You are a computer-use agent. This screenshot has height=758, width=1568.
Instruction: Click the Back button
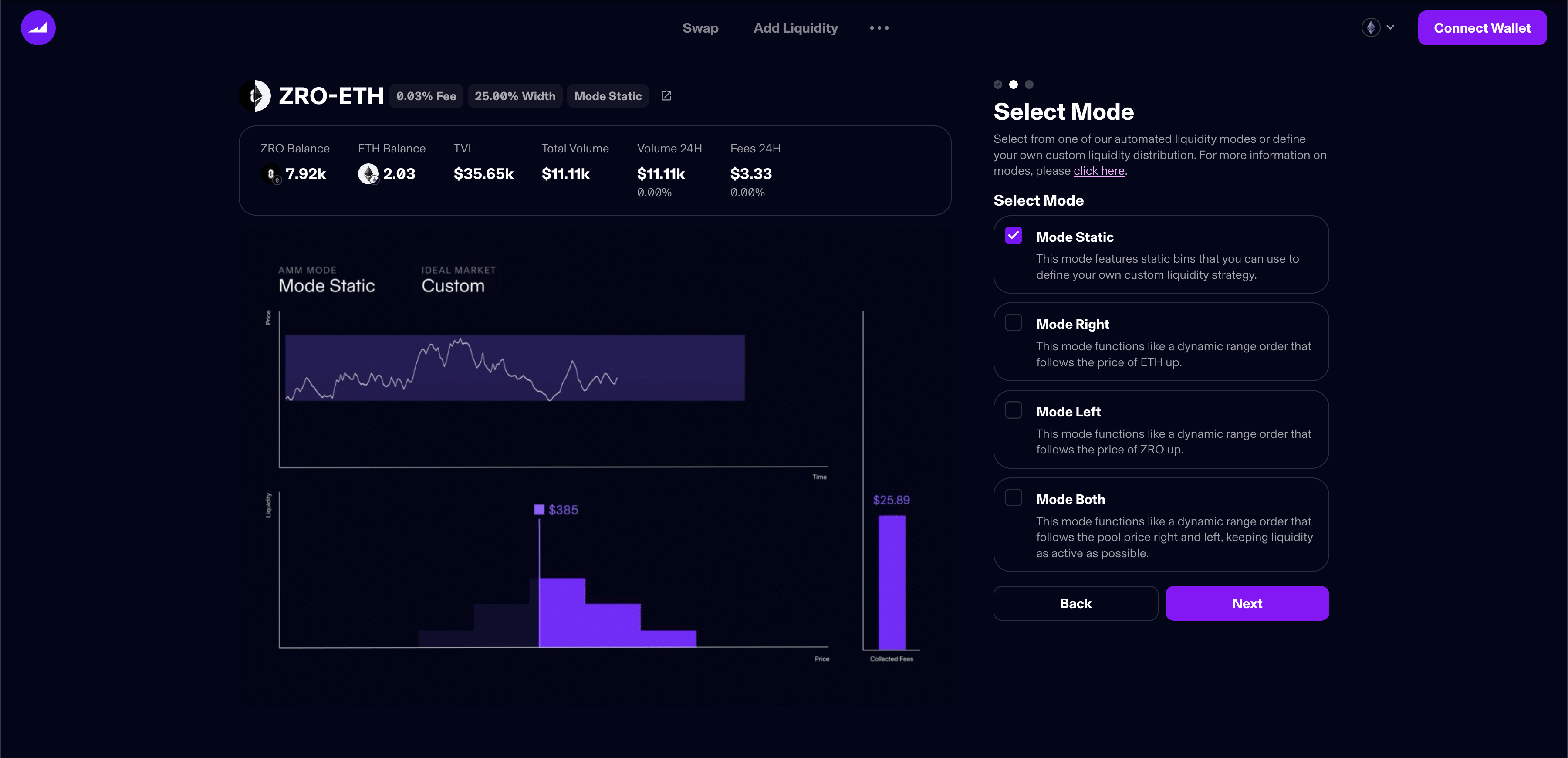point(1075,603)
